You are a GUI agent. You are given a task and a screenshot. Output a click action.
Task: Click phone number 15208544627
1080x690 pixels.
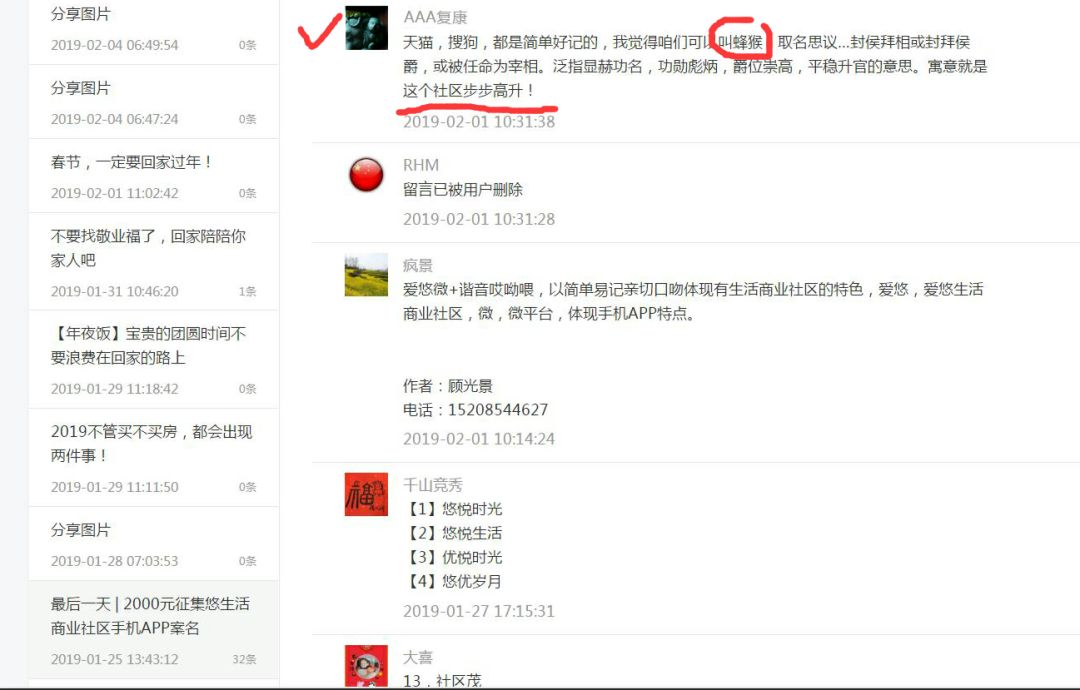coord(498,410)
